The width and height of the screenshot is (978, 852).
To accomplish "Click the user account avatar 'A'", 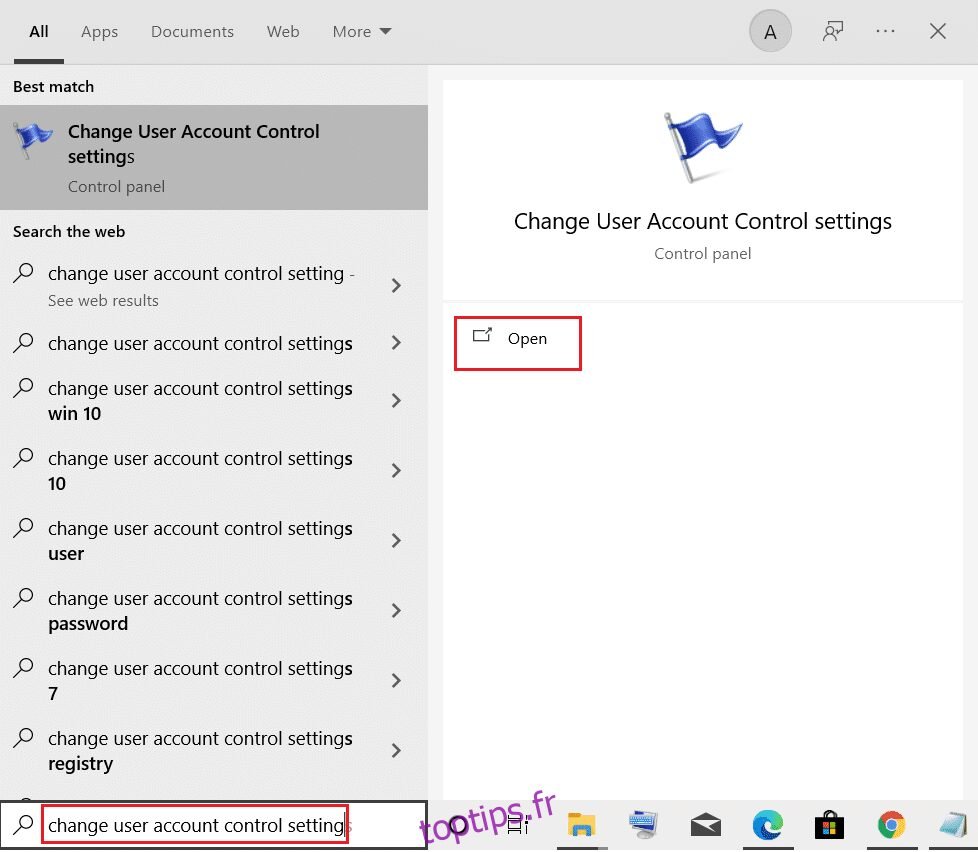I will coord(770,32).
